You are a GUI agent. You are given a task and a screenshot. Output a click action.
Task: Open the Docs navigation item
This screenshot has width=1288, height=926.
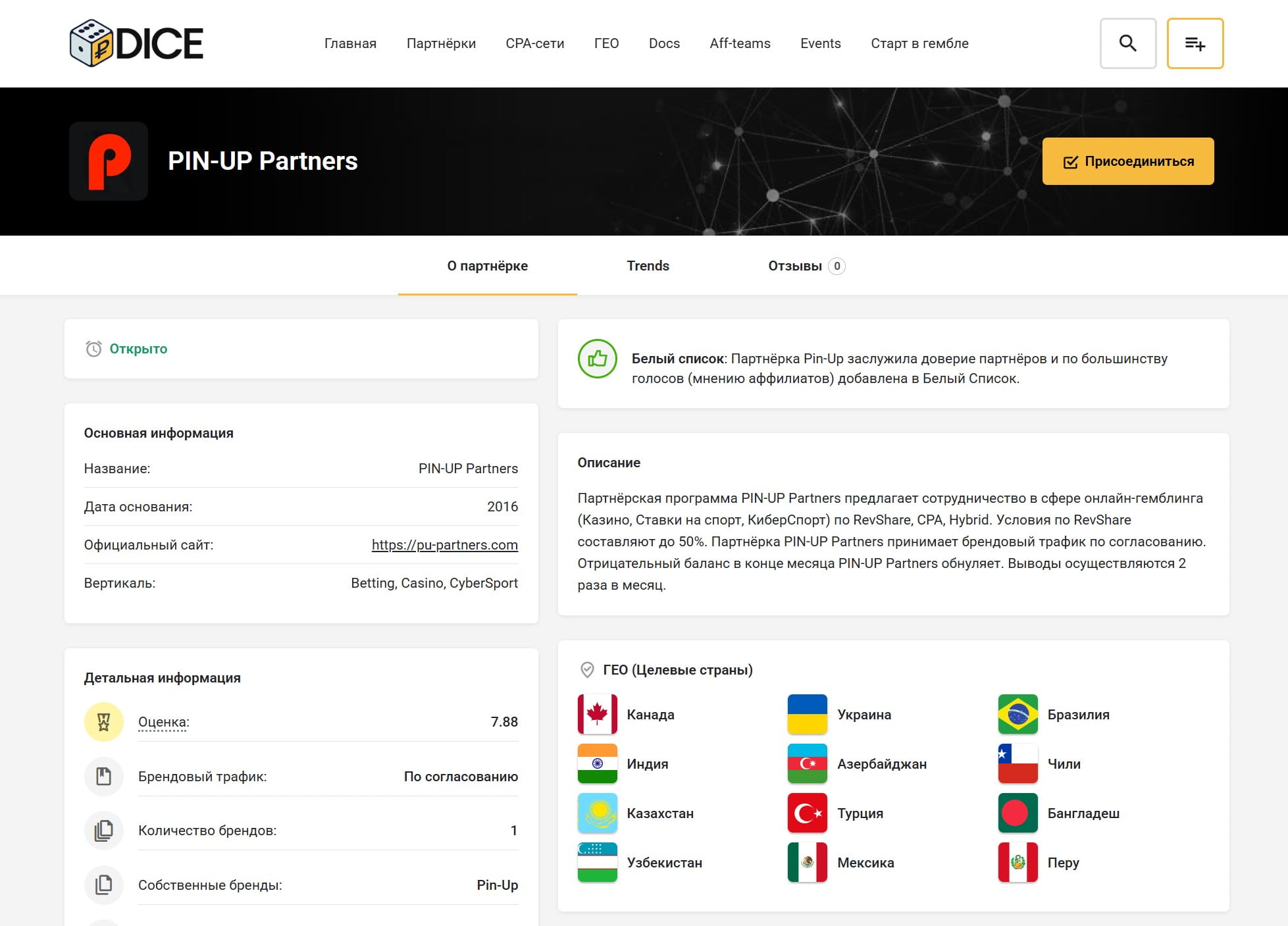[x=664, y=43]
